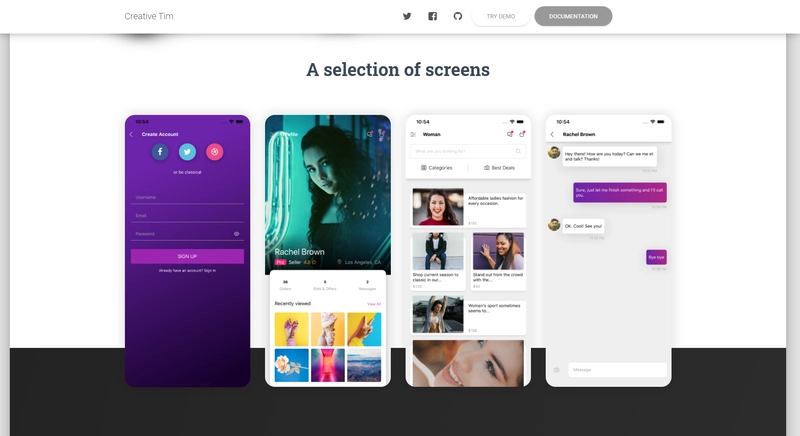Viewport: 800px width, 436px height.
Task: Open the menu icon beside Woman
Action: click(x=413, y=135)
